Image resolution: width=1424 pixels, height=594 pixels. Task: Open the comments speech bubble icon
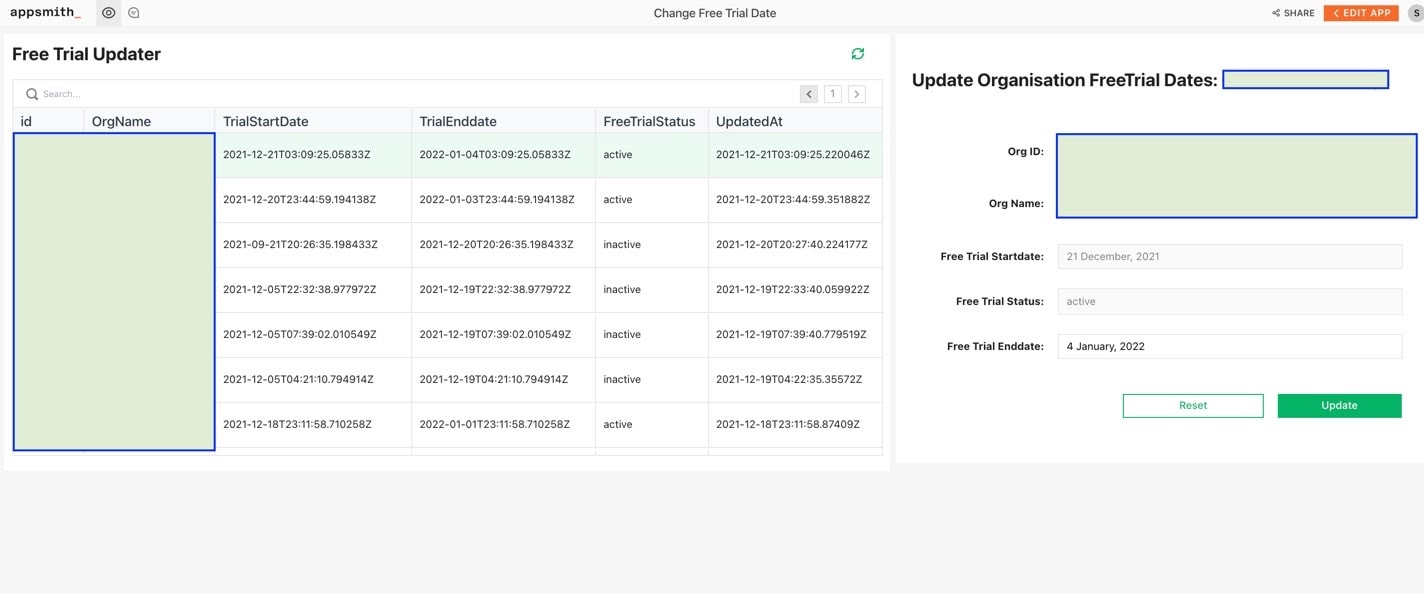[134, 13]
